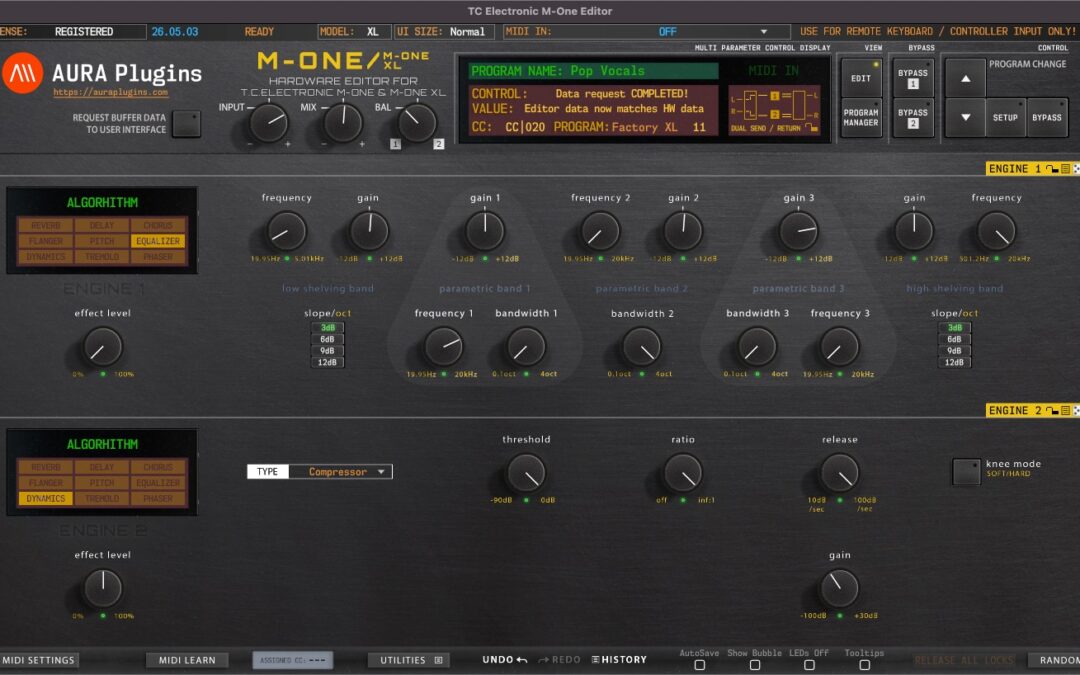The width and height of the screenshot is (1080, 675).
Task: Click the BAL engine 2 badge
Action: pyautogui.click(x=439, y=144)
